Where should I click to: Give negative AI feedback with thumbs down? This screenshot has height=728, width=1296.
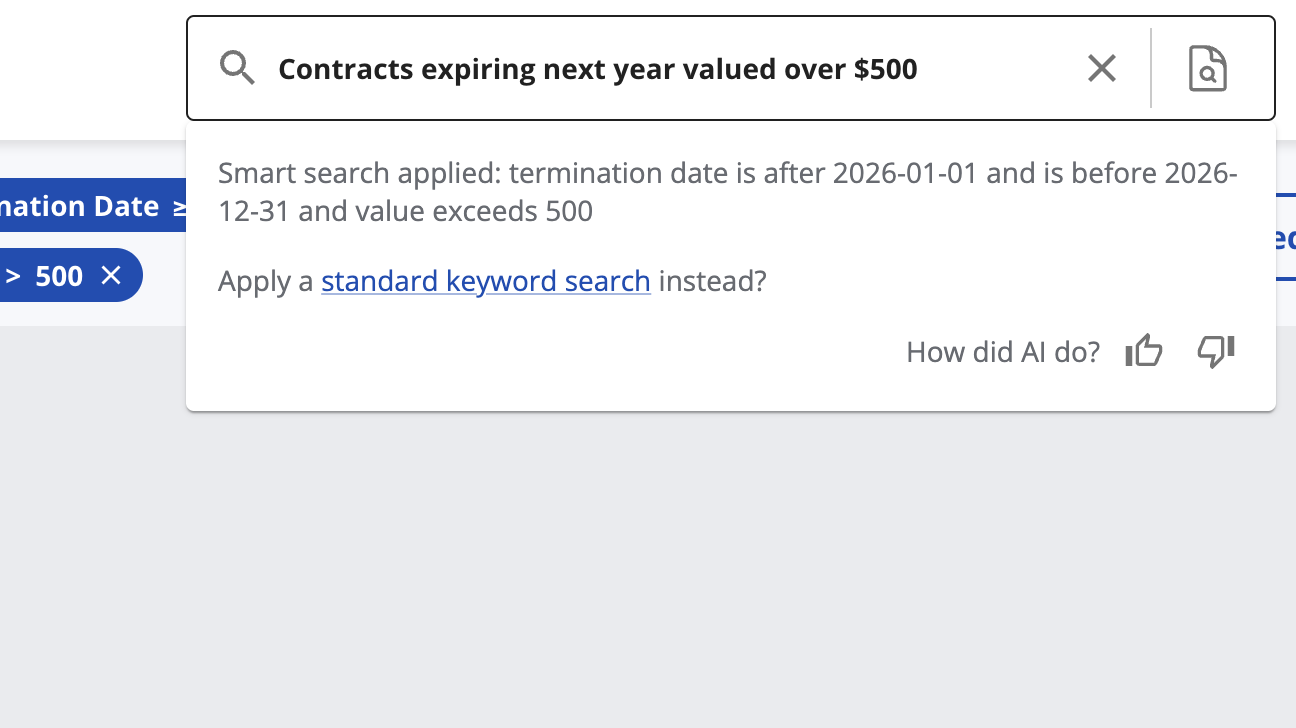[x=1215, y=352]
